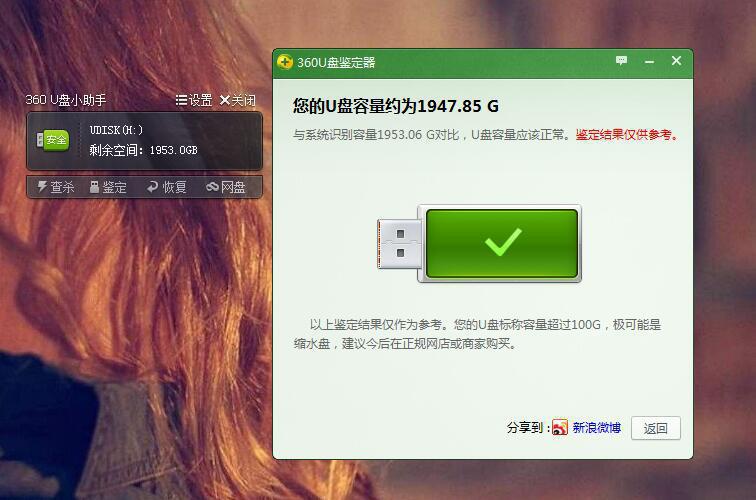Click the green USB drive checkmark graphic
Image resolution: width=756 pixels, height=500 pixels.
479,243
